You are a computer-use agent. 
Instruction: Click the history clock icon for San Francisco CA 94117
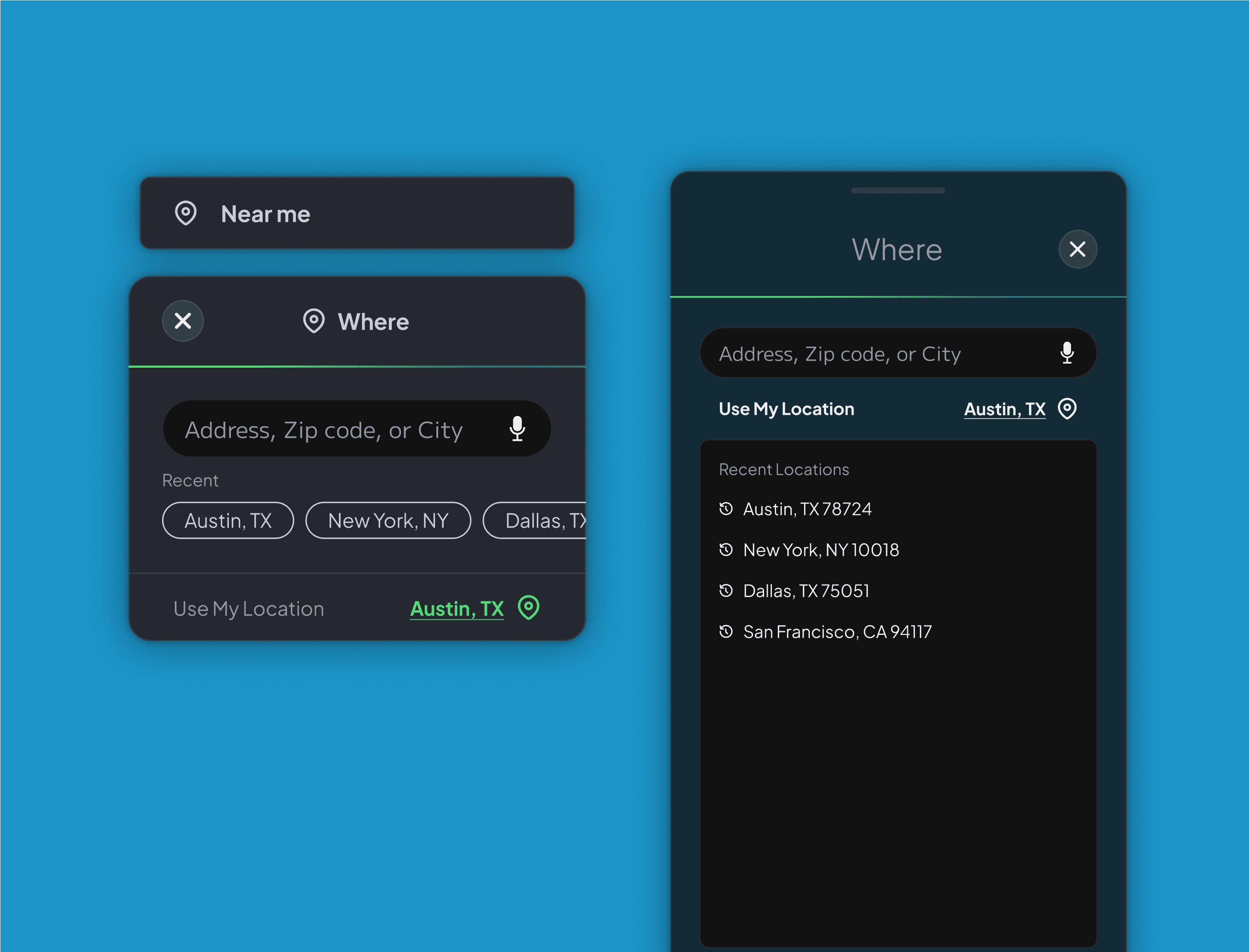[726, 631]
